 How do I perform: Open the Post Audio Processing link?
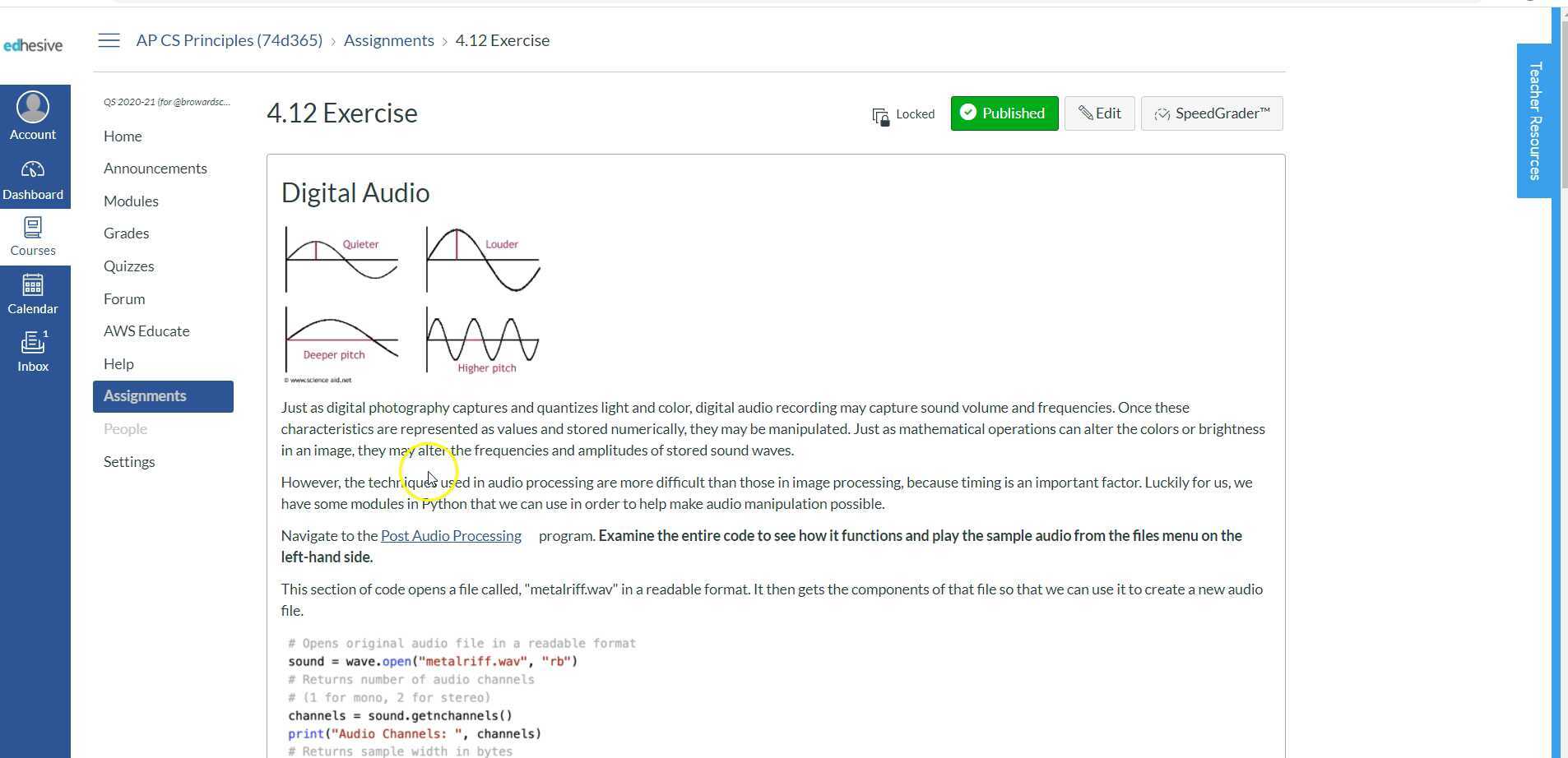point(451,536)
